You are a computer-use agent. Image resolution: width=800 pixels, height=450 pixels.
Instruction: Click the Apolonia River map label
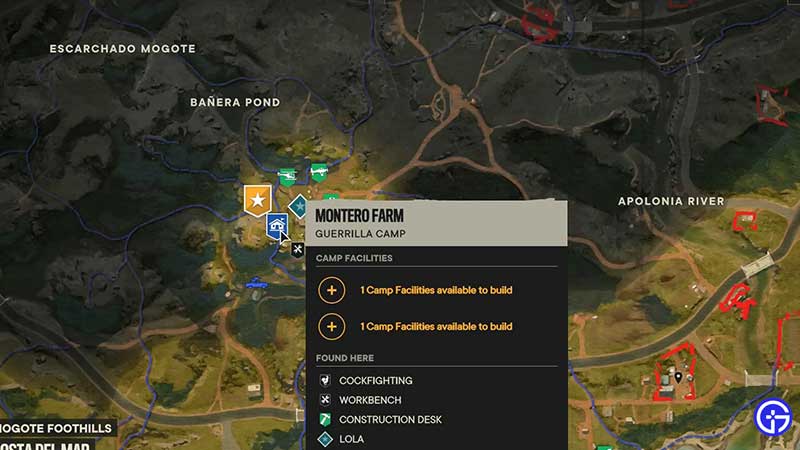pos(671,202)
